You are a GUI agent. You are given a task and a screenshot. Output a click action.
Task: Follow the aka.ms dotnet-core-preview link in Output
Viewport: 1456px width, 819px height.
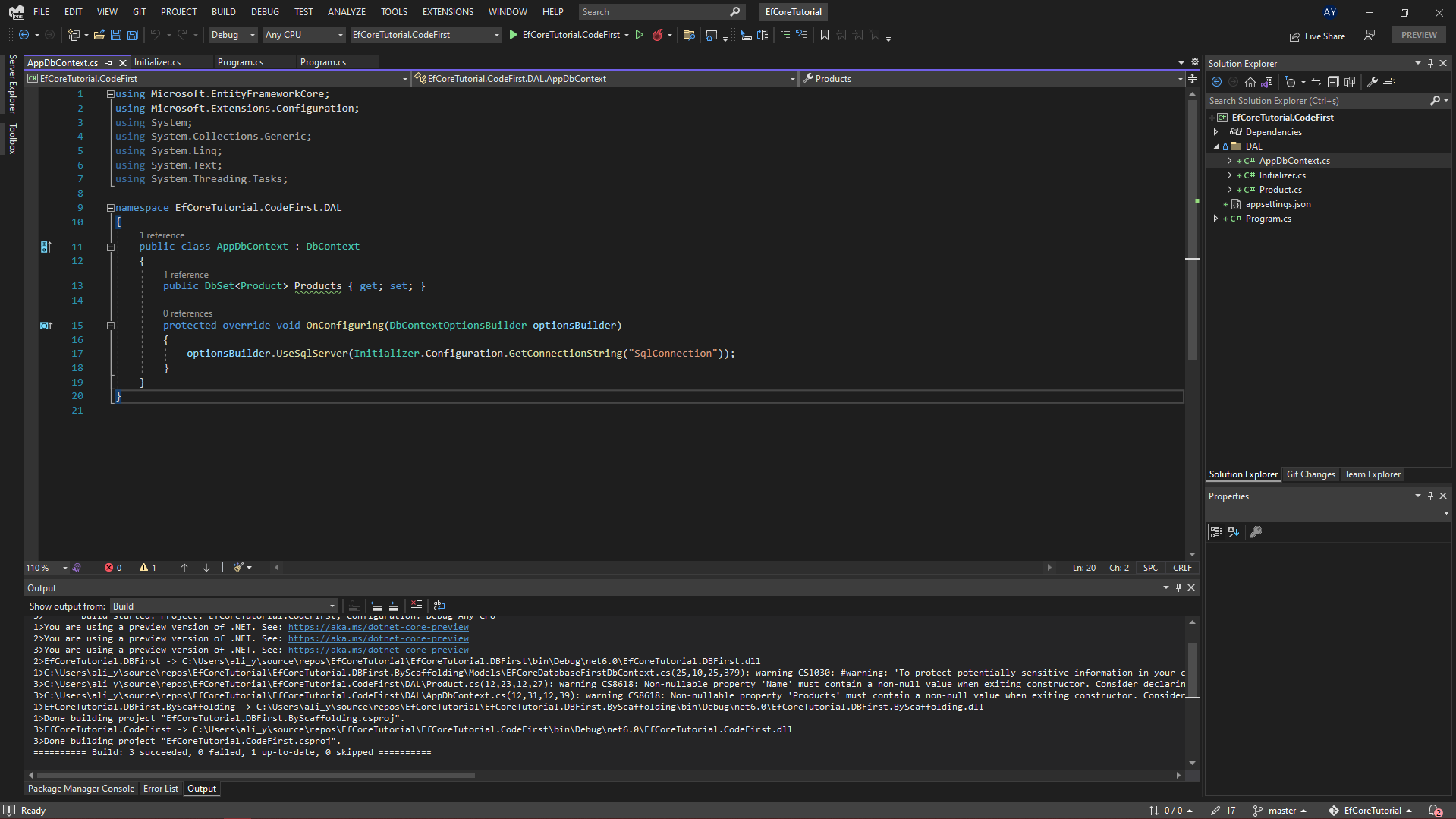point(378,627)
